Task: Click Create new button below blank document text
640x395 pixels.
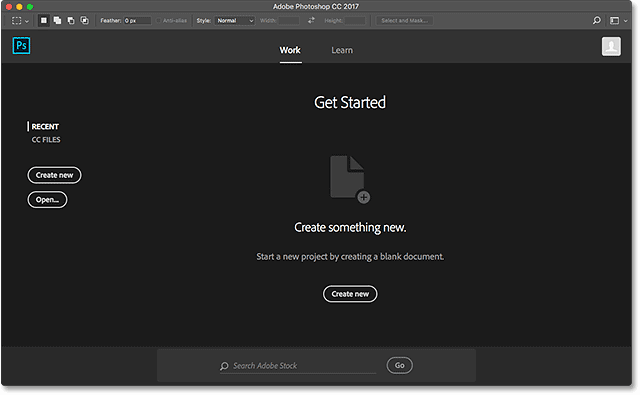Action: 350,294
